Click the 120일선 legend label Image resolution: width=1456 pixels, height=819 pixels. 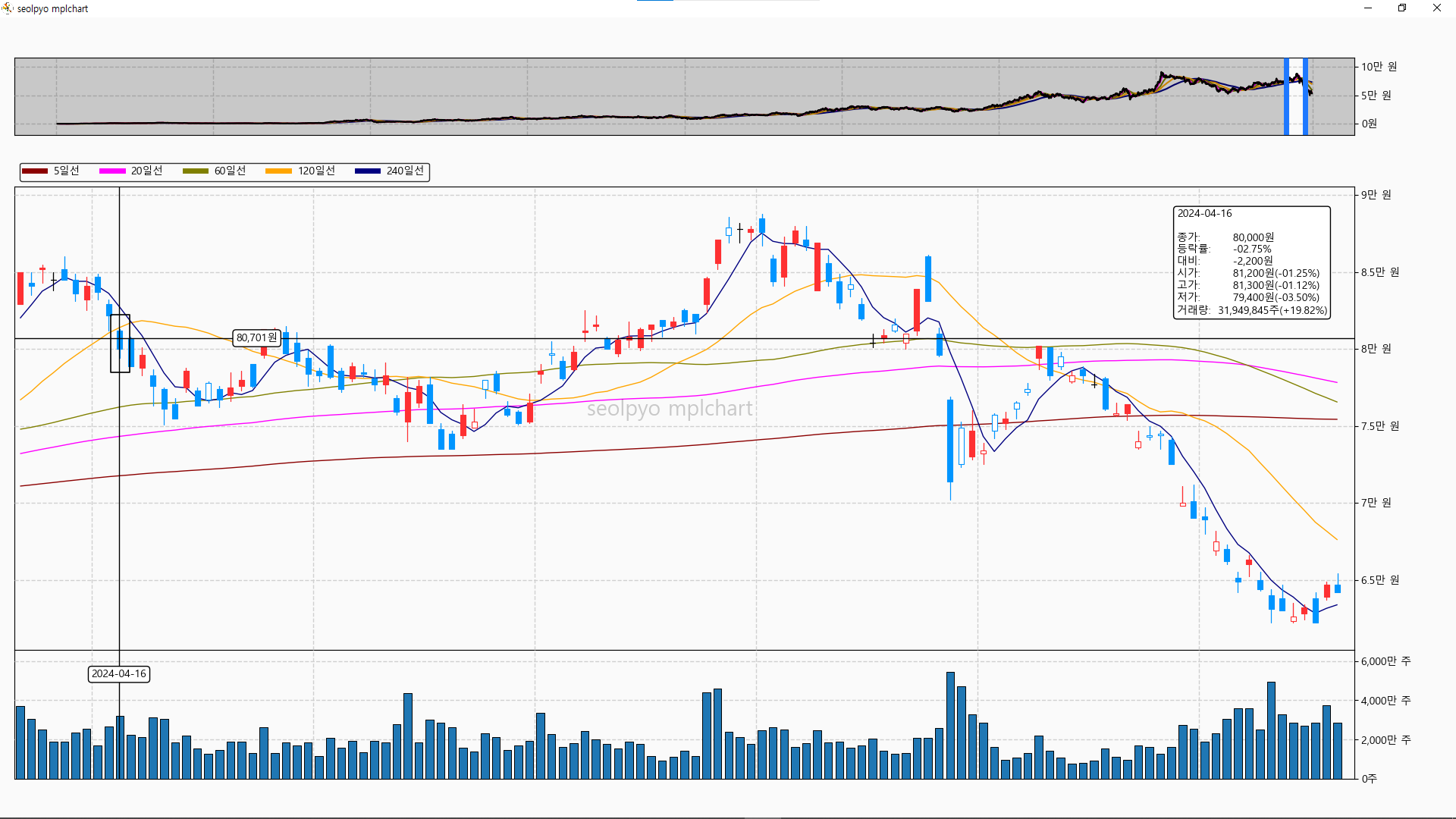pyautogui.click(x=316, y=171)
